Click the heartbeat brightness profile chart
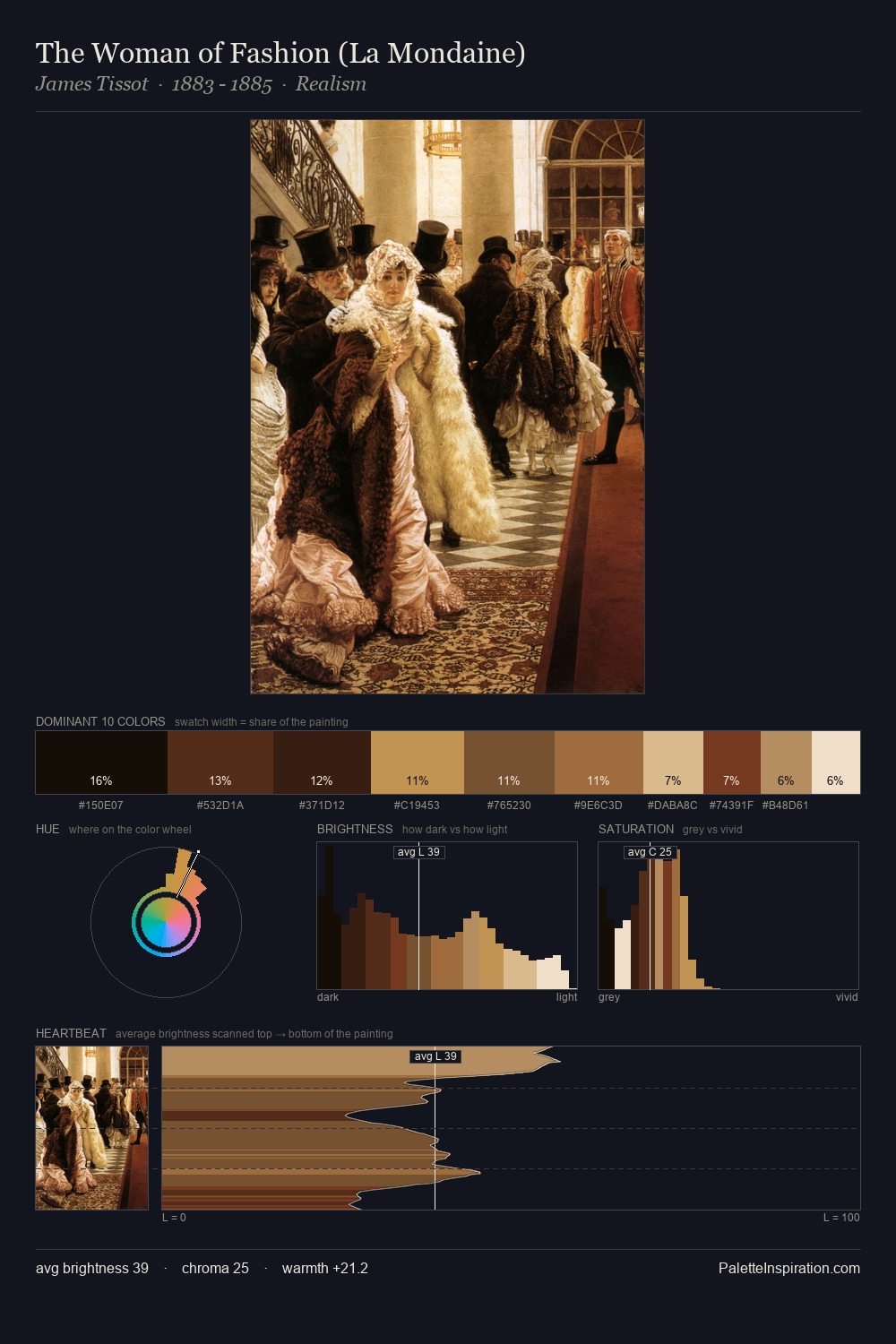Screen dimensions: 896x1344 pos(511,1128)
